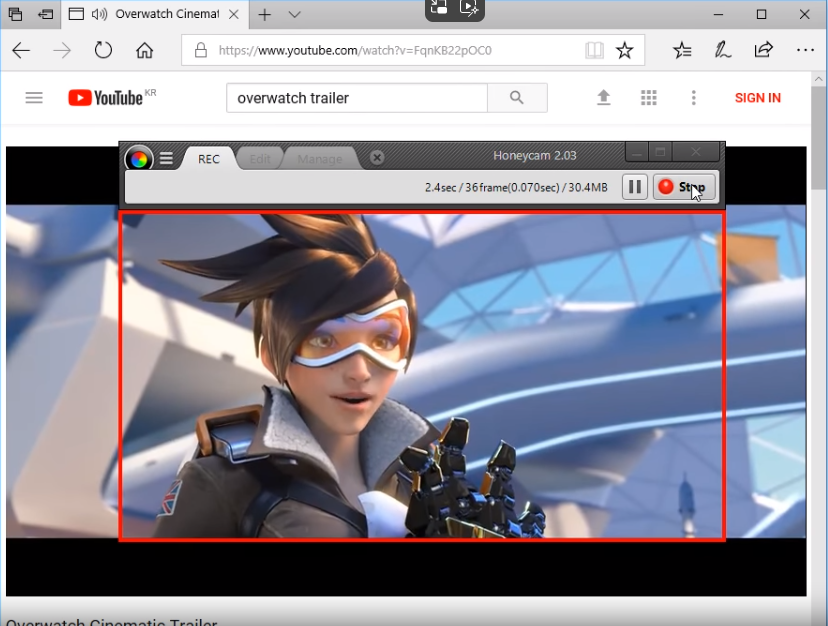Open the Manage tab in Honeycam
This screenshot has height=626, width=828.
pos(319,159)
